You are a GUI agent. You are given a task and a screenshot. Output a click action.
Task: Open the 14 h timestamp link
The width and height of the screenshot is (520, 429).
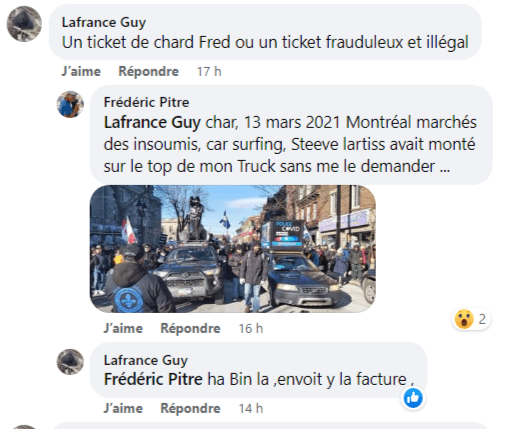[251, 408]
